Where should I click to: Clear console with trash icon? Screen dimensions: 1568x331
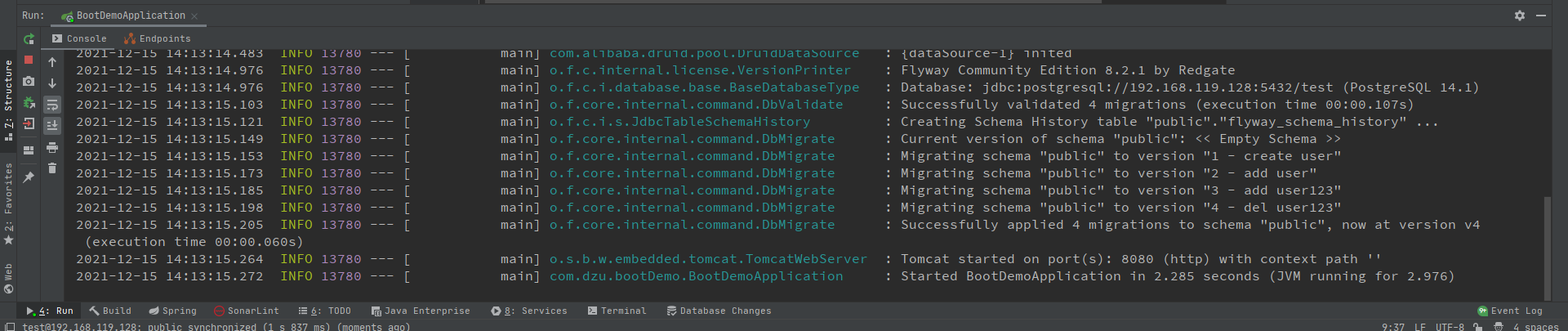pos(52,168)
